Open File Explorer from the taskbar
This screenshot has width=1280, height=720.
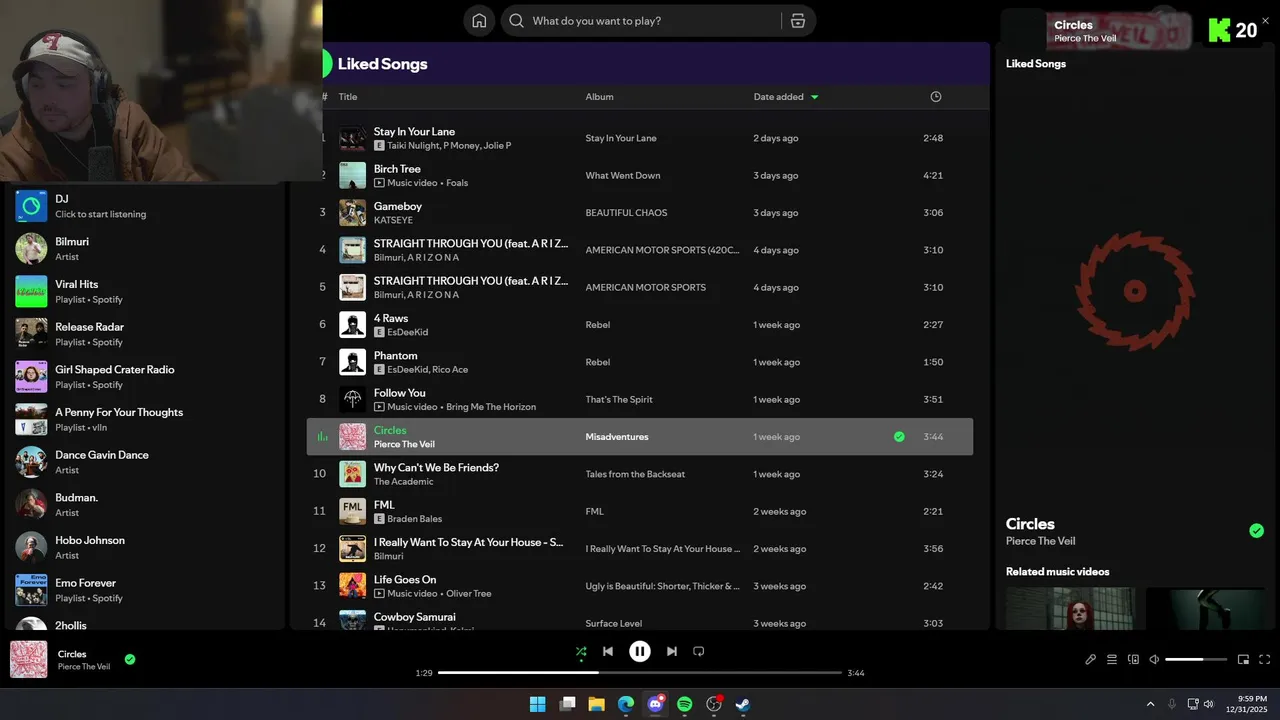[596, 704]
